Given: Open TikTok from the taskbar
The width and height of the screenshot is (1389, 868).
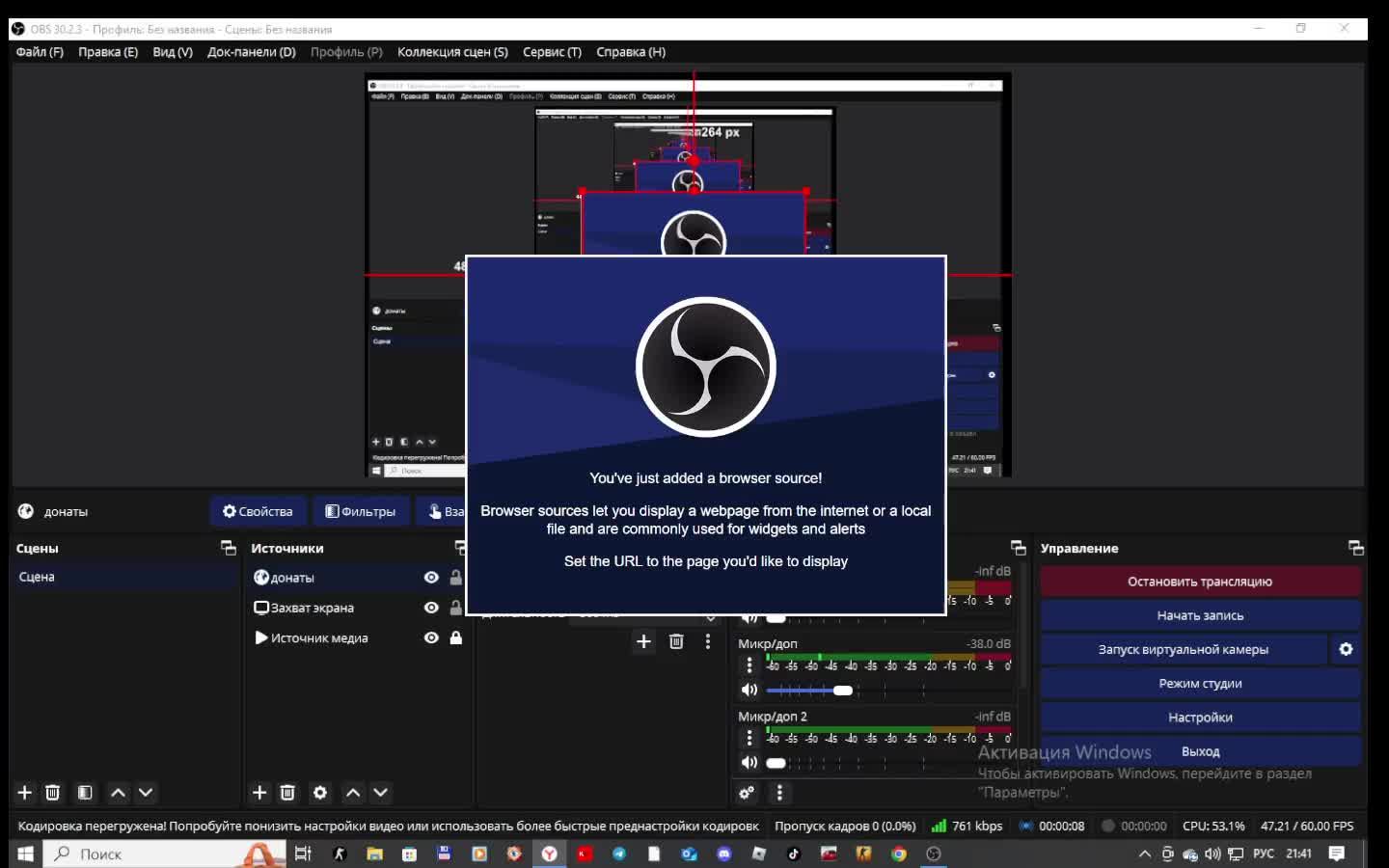Looking at the screenshot, I should coord(794,854).
